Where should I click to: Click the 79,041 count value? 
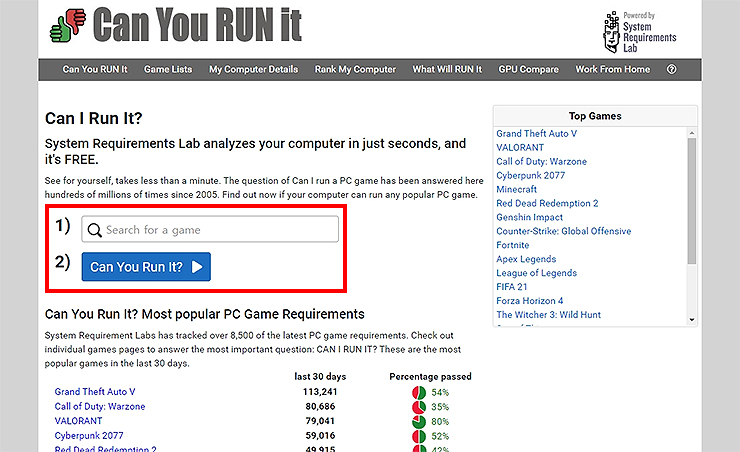(x=320, y=421)
